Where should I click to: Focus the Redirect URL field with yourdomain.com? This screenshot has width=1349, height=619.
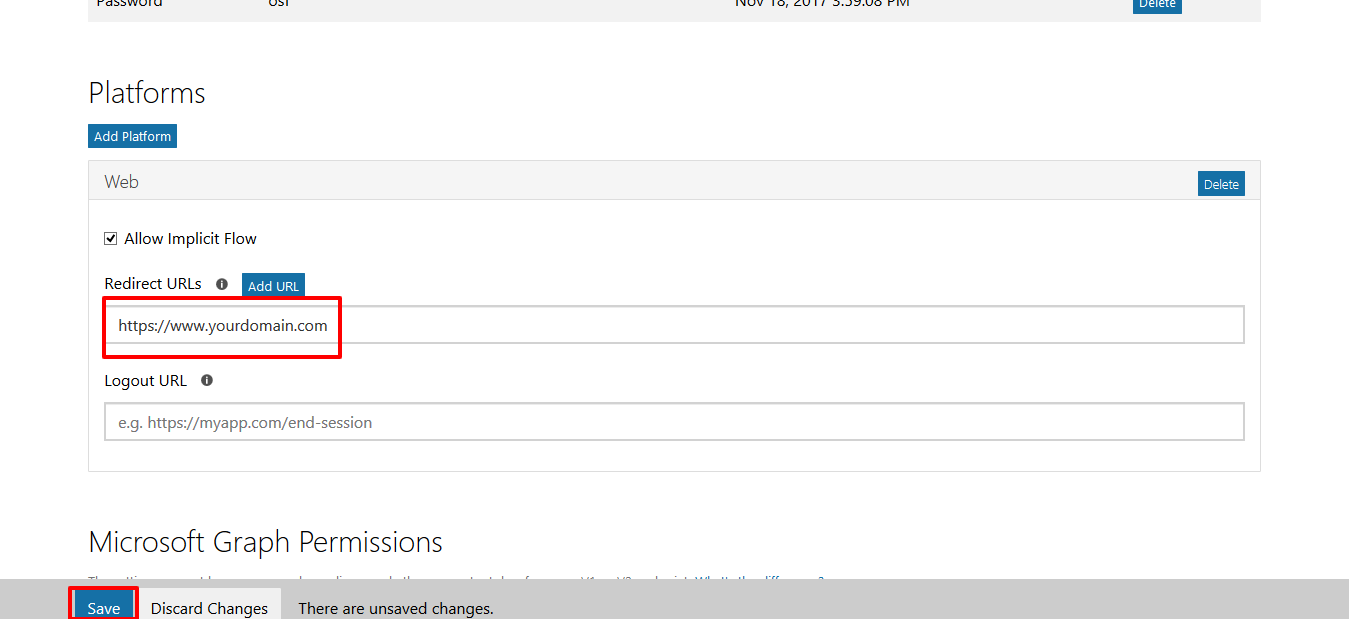click(x=674, y=325)
